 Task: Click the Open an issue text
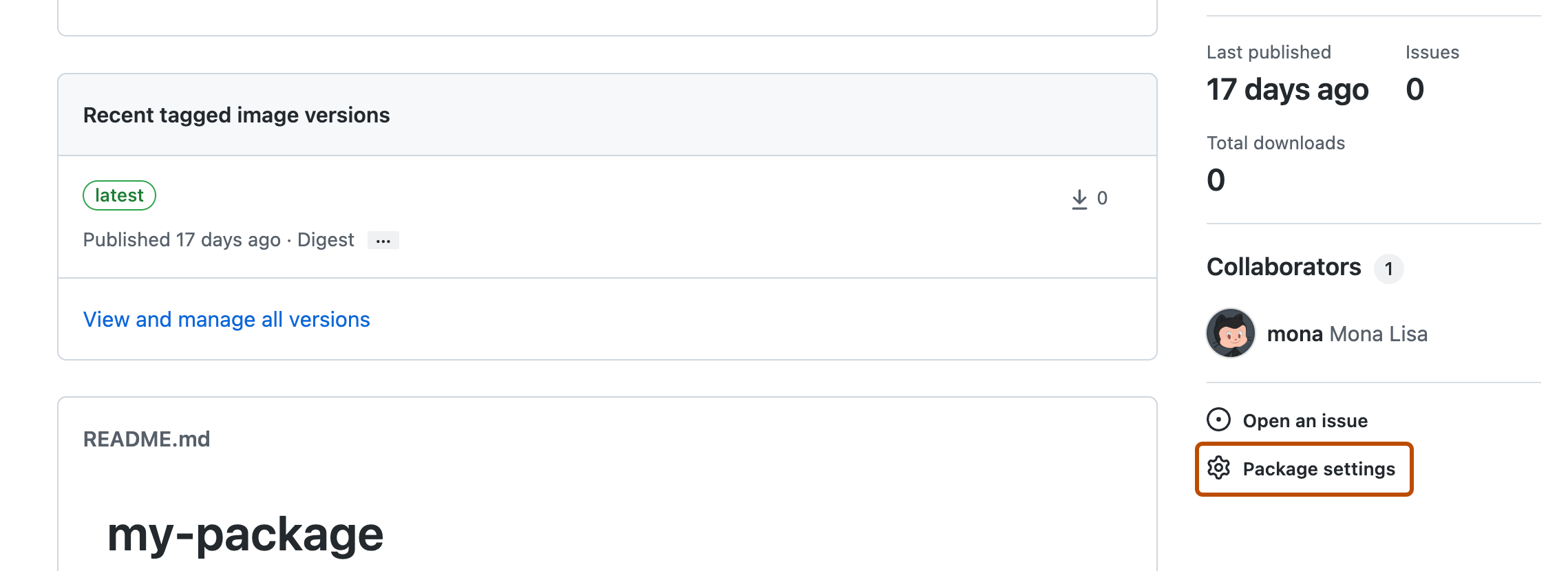1305,421
